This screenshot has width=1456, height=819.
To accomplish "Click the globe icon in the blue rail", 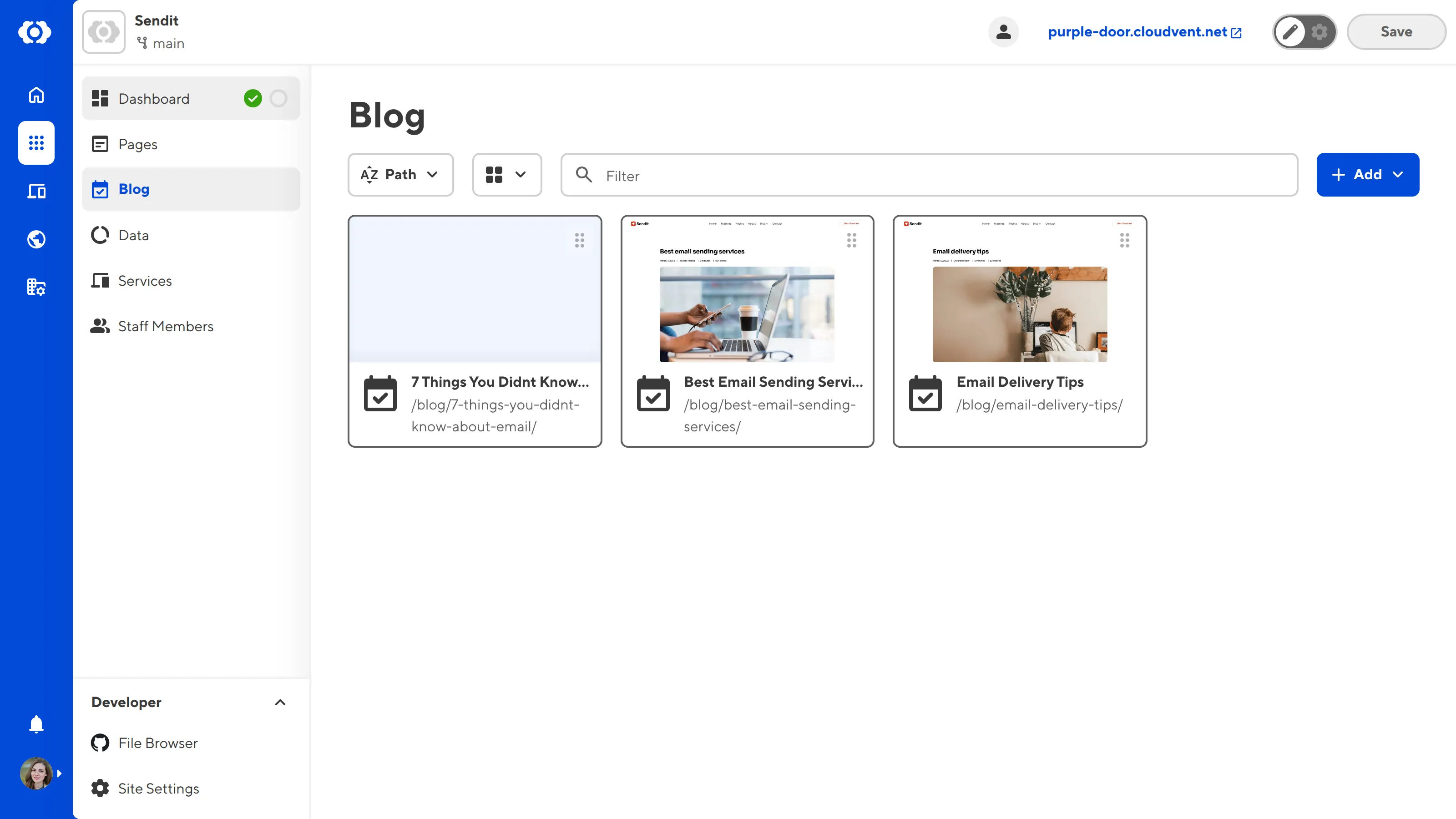I will click(x=35, y=239).
